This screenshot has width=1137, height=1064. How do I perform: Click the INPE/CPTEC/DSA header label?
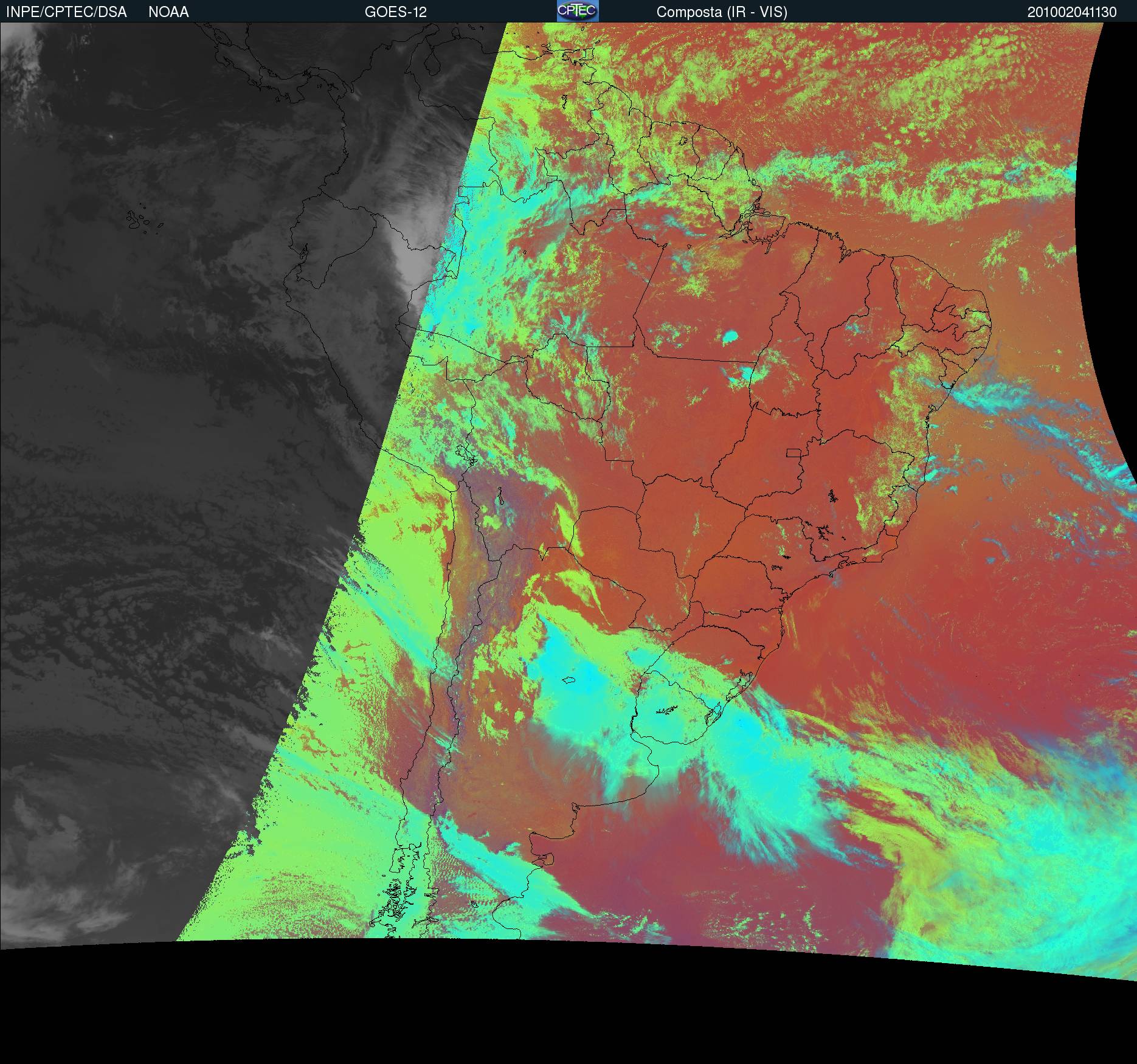pos(66,12)
